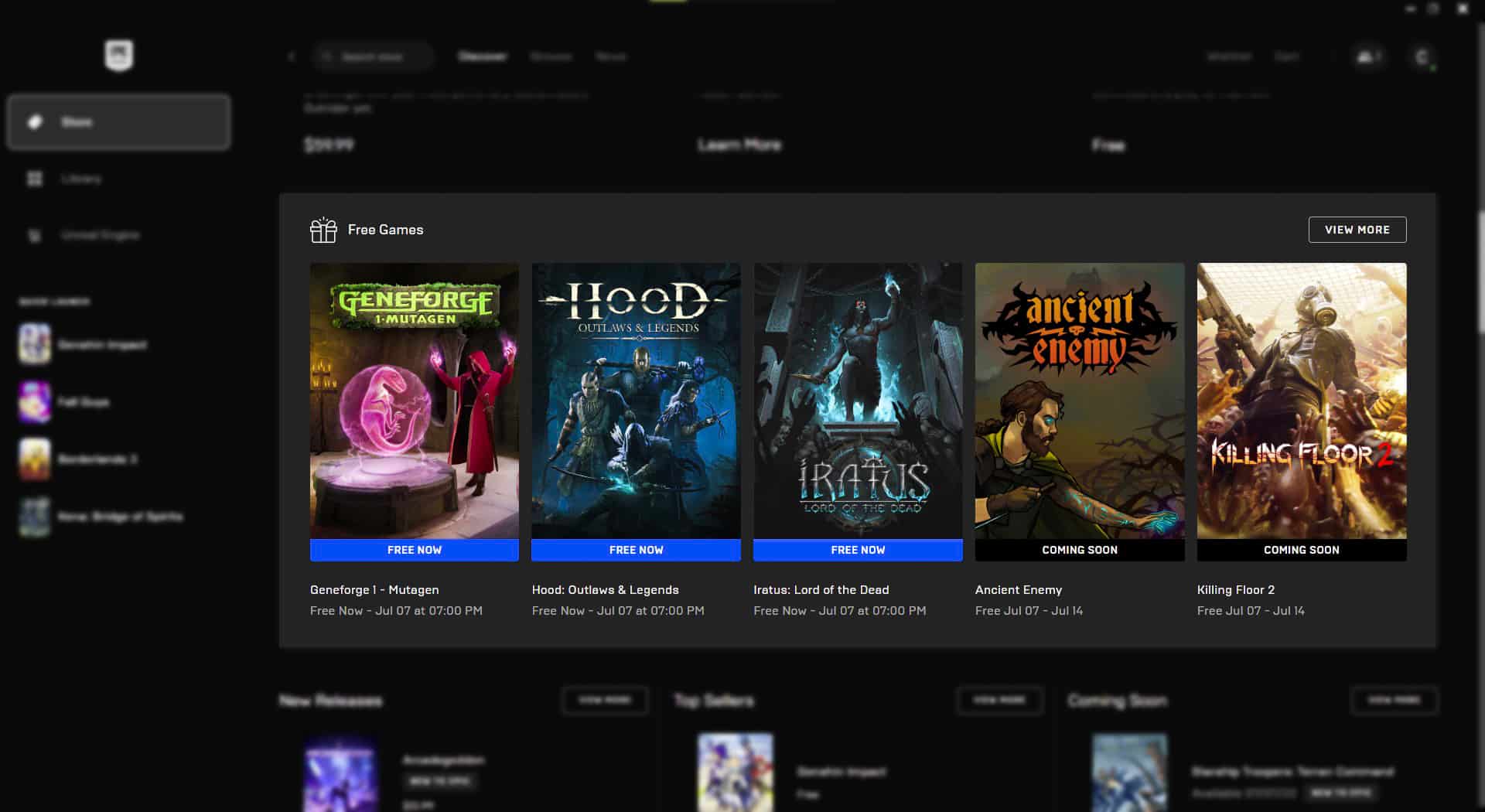Click the VIEW MORE button for Free Games
This screenshot has width=1485, height=812.
(1357, 229)
